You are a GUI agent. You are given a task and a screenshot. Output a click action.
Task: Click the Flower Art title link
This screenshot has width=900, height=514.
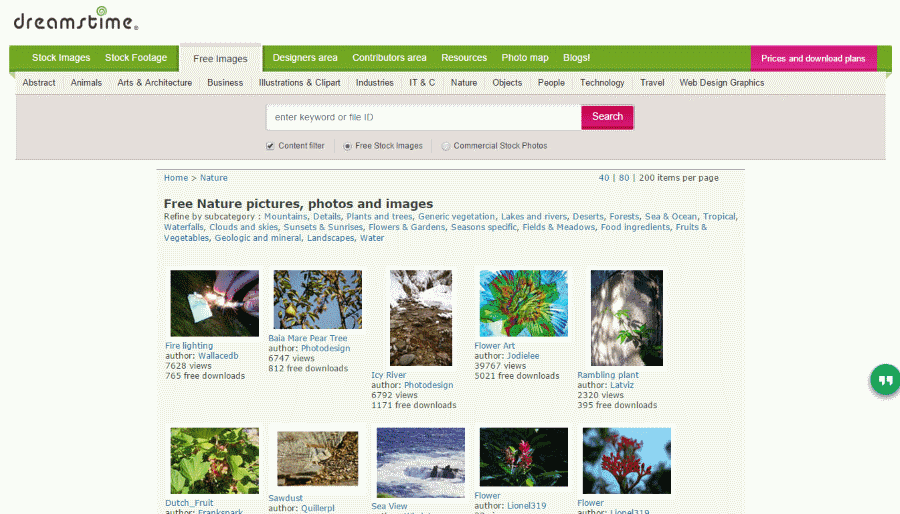point(495,346)
